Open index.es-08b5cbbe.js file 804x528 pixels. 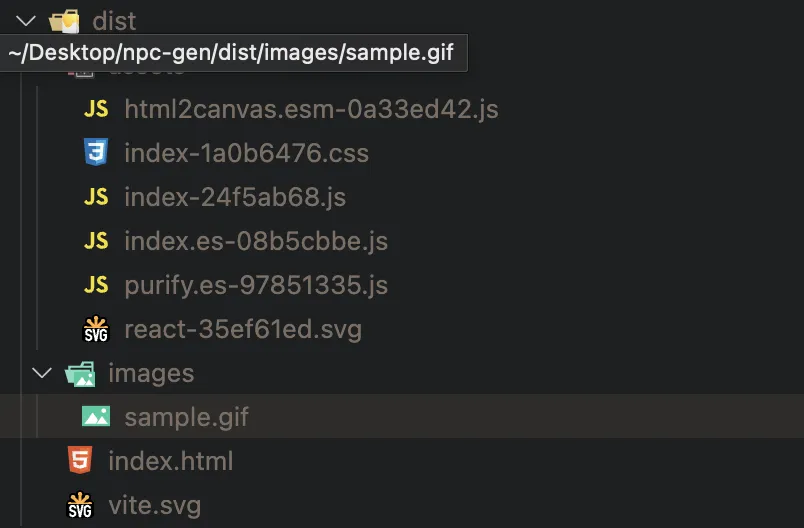[x=256, y=241]
